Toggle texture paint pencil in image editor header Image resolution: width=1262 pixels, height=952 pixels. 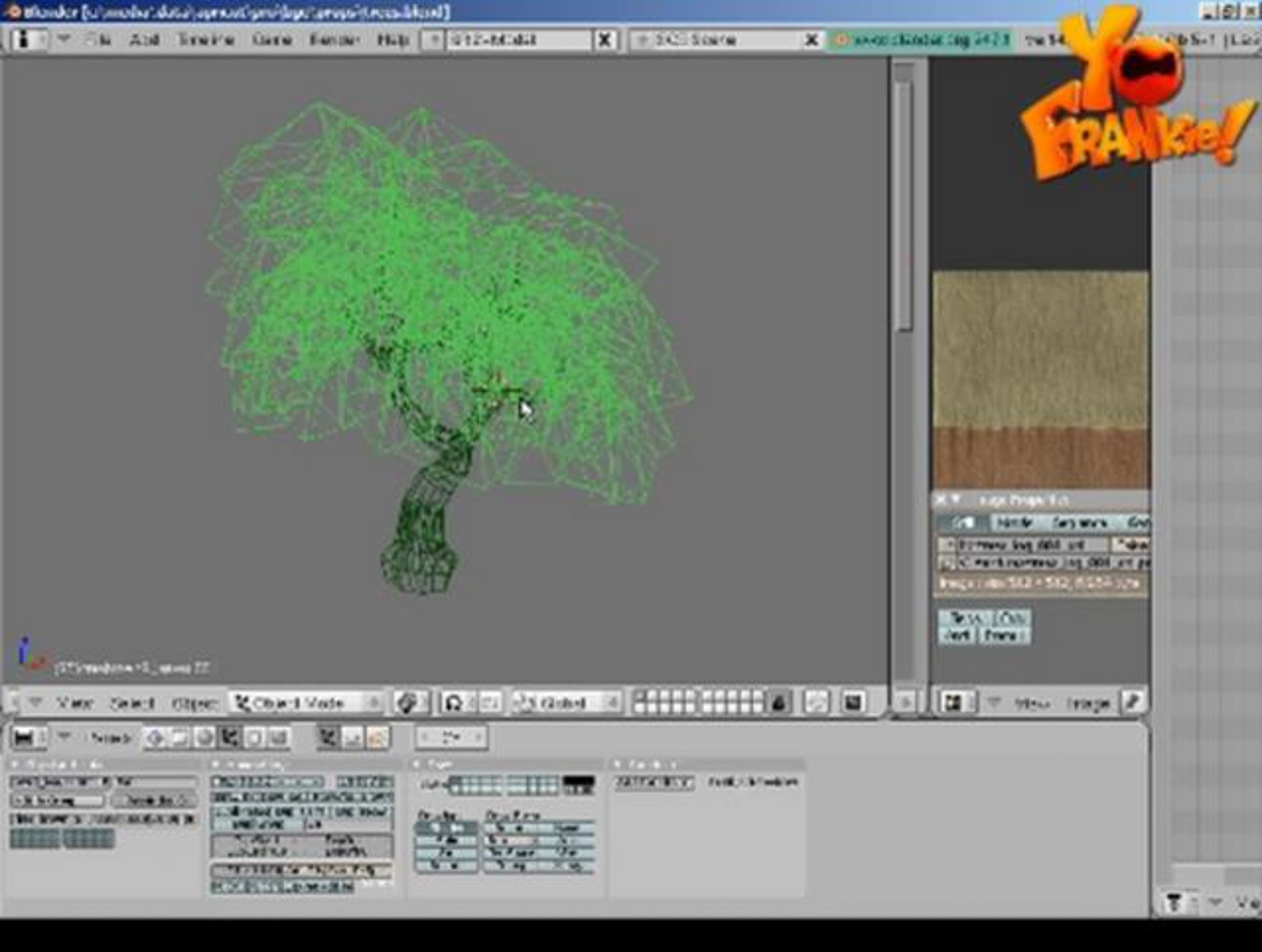(x=1133, y=702)
